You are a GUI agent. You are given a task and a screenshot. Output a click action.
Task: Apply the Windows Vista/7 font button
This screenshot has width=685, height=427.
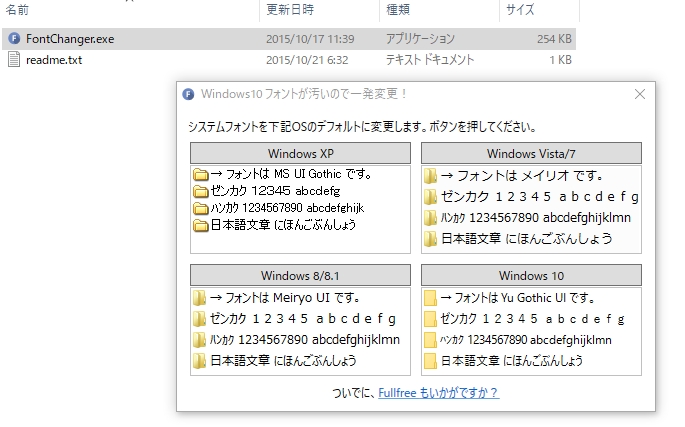click(531, 153)
